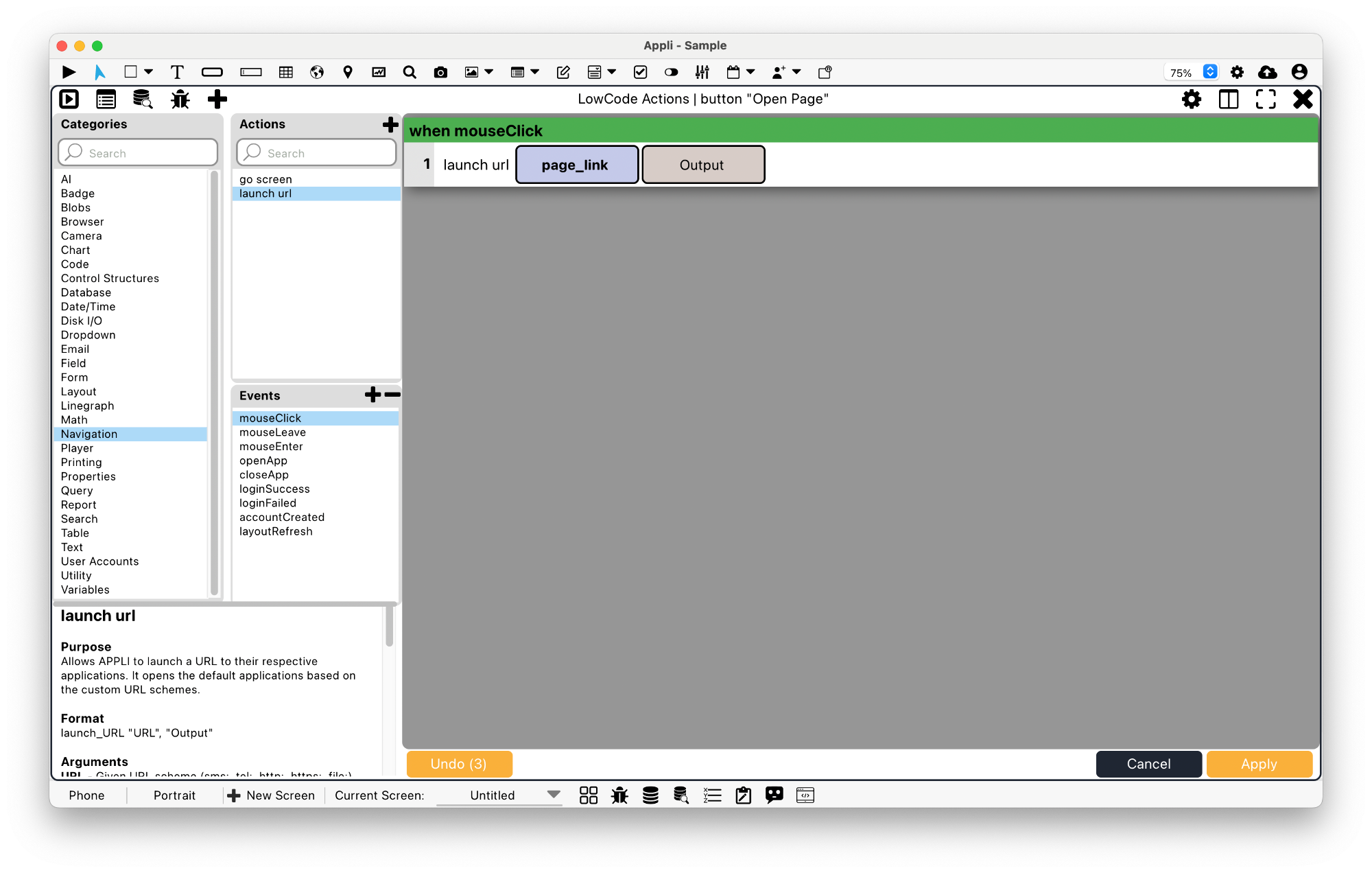
Task: Expand the image tool dropdown arrow
Action: click(489, 72)
